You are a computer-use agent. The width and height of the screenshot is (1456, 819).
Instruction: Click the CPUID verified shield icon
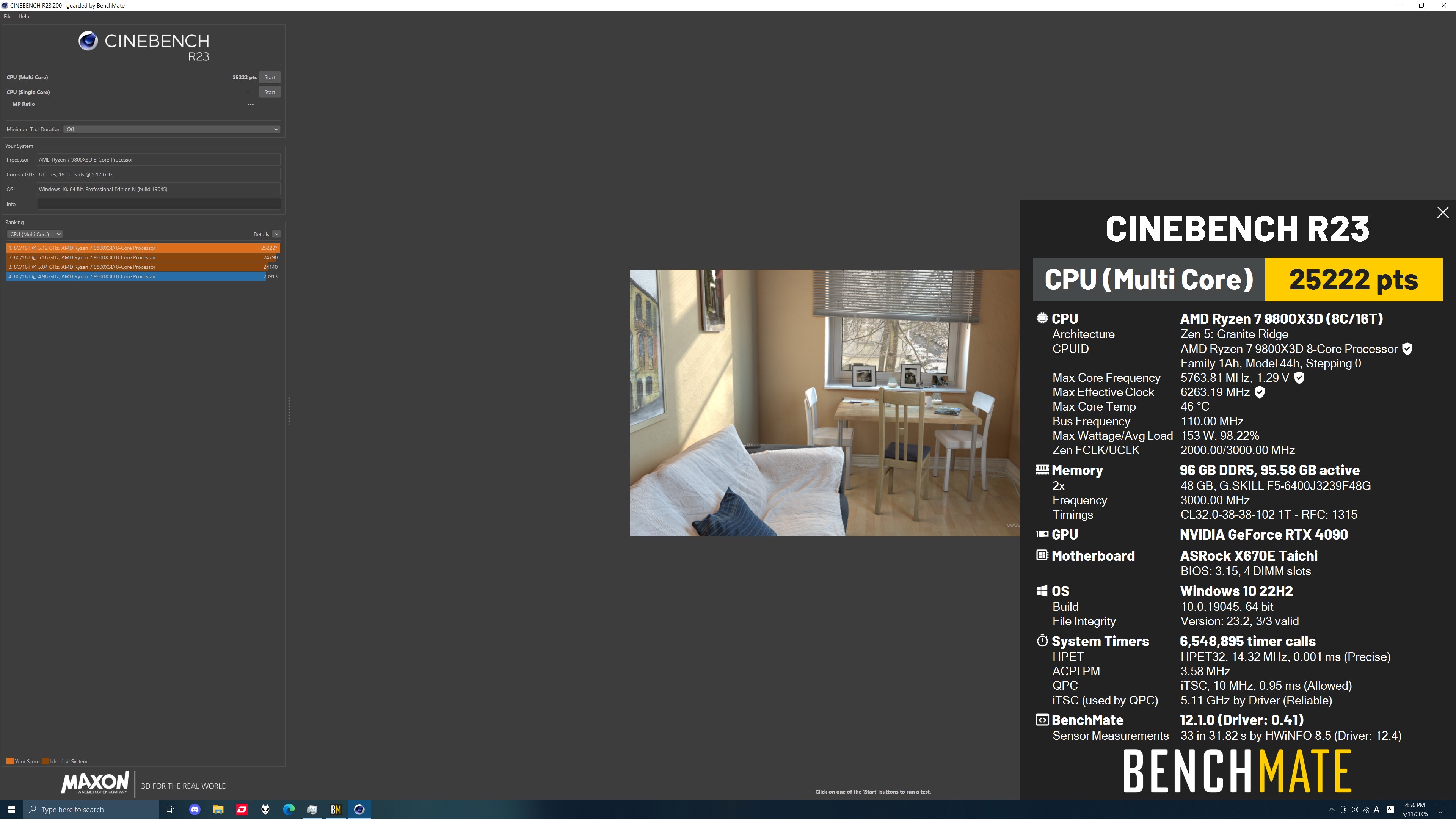tap(1407, 349)
